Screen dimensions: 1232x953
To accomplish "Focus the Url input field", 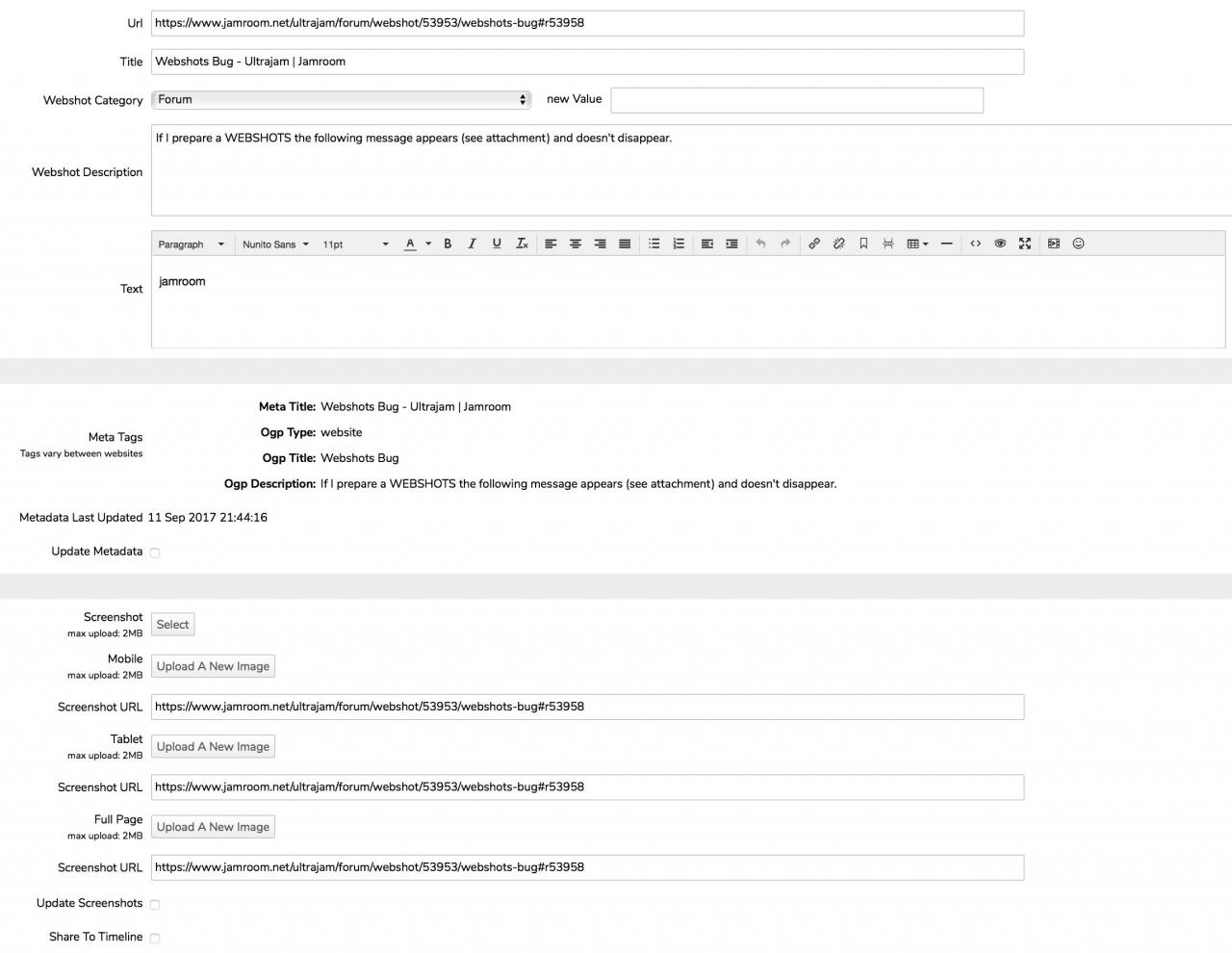I will (587, 23).
